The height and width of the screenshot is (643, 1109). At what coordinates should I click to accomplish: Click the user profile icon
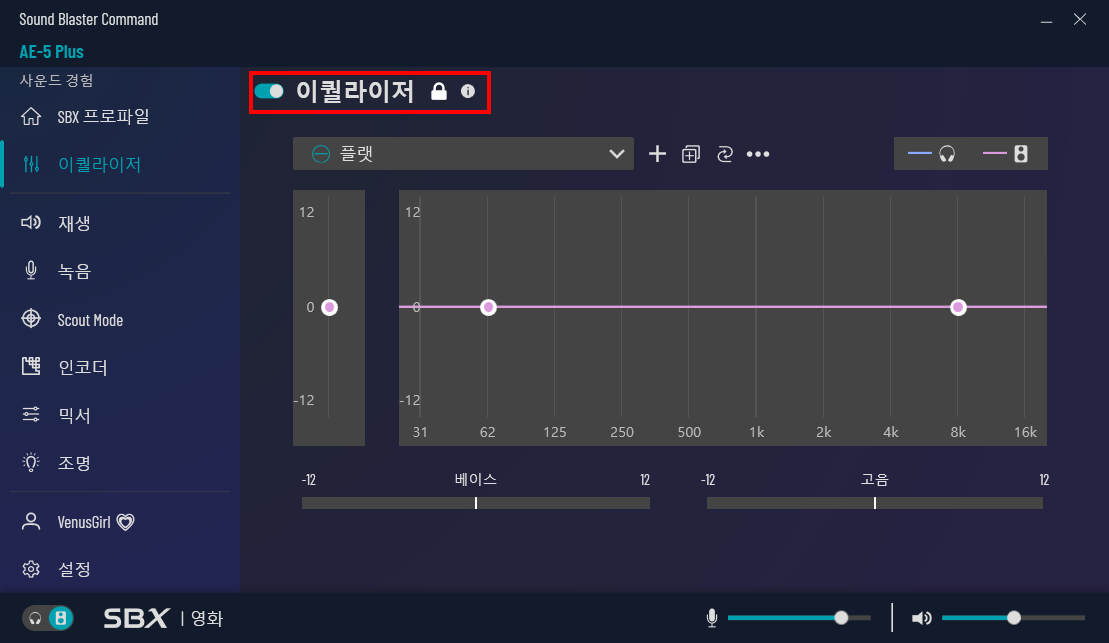click(31, 521)
